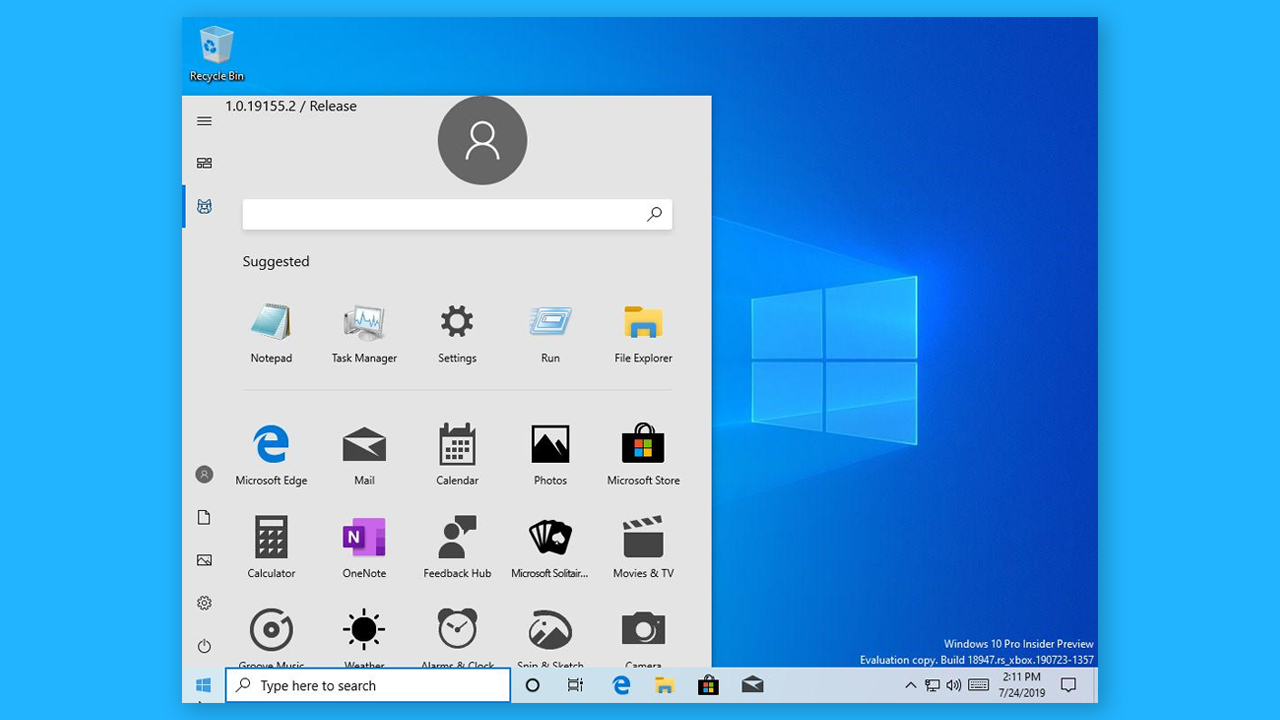The image size is (1280, 720).
Task: Switch to the All apps list view
Action: pos(204,206)
